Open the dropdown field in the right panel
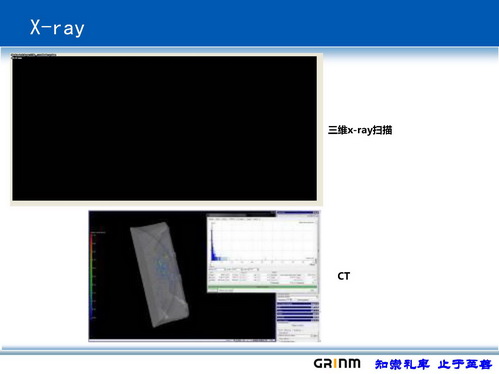Viewport: 499px width, 374px height. [x=298, y=296]
